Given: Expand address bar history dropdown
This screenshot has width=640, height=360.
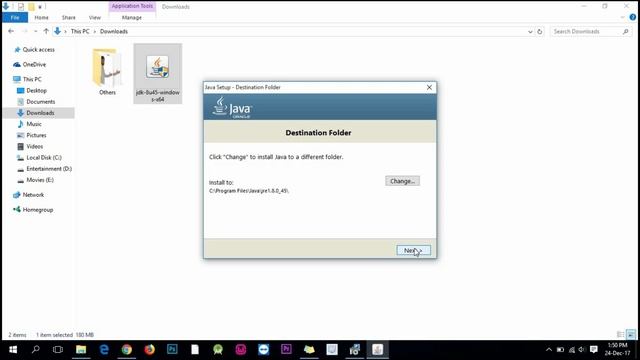Looking at the screenshot, I should pyautogui.click(x=530, y=31).
